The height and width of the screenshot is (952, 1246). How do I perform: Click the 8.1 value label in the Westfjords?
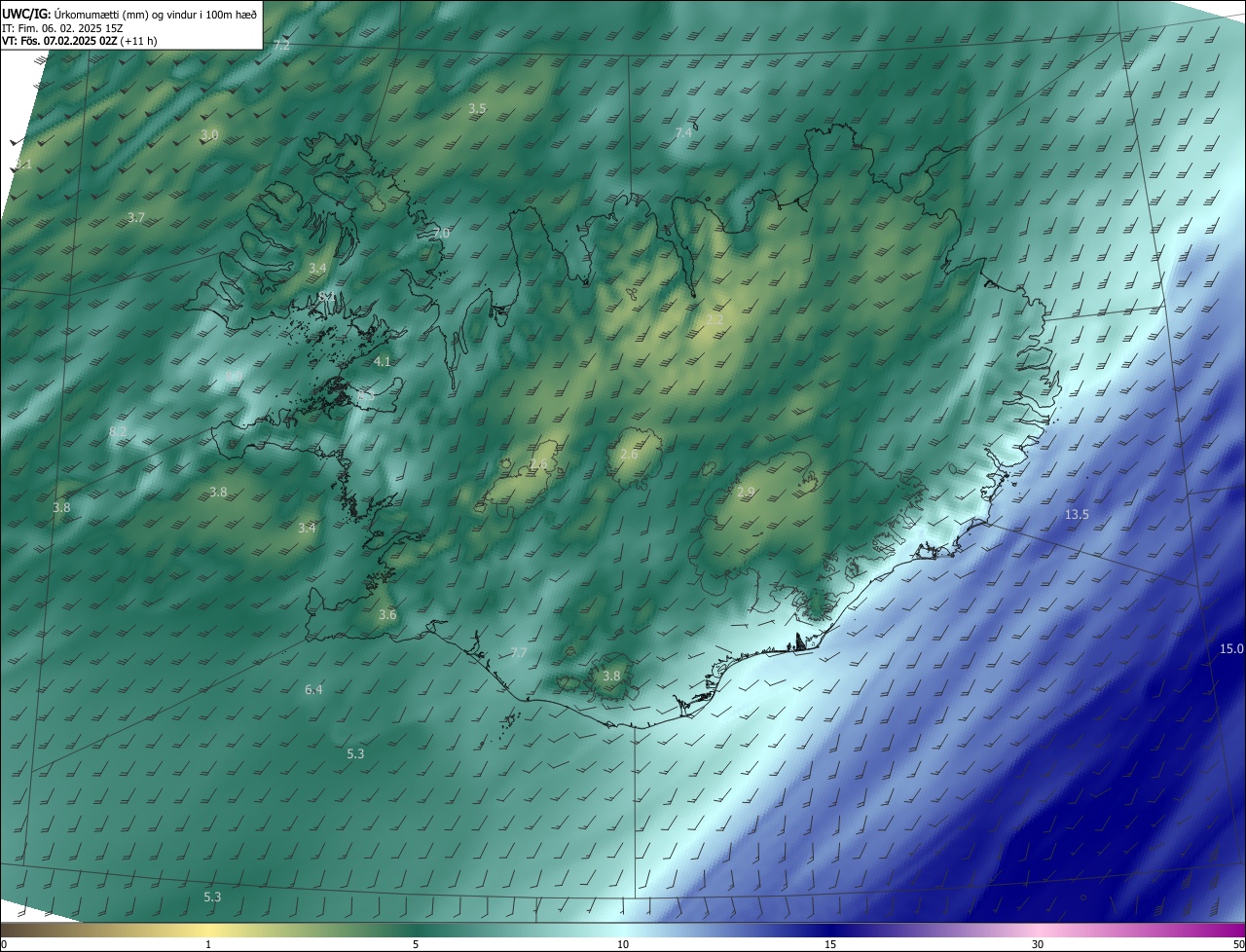coord(327,296)
